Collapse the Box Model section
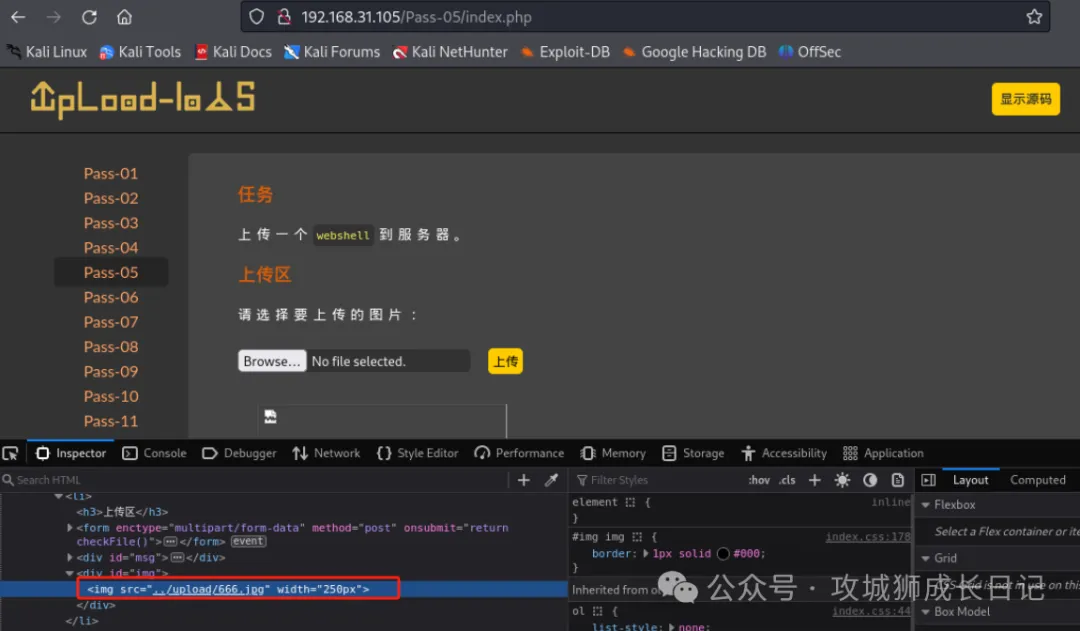 926,612
